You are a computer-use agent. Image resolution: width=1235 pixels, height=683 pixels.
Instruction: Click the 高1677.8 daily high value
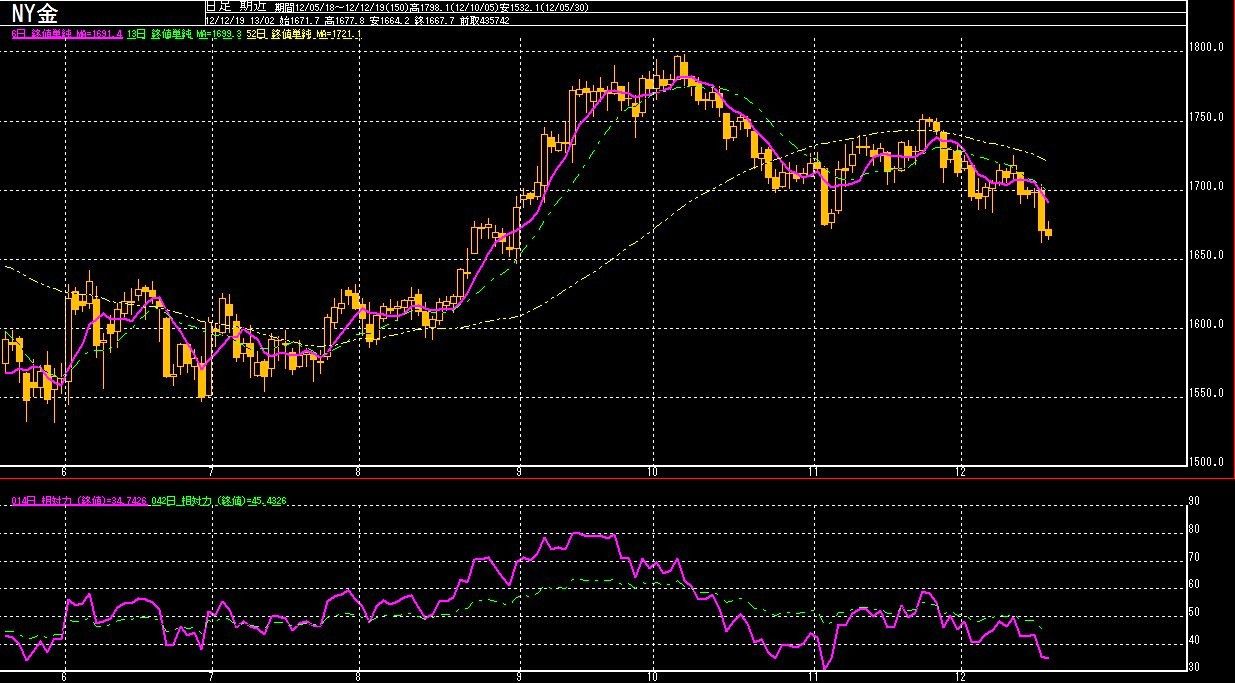pyautogui.click(x=346, y=19)
